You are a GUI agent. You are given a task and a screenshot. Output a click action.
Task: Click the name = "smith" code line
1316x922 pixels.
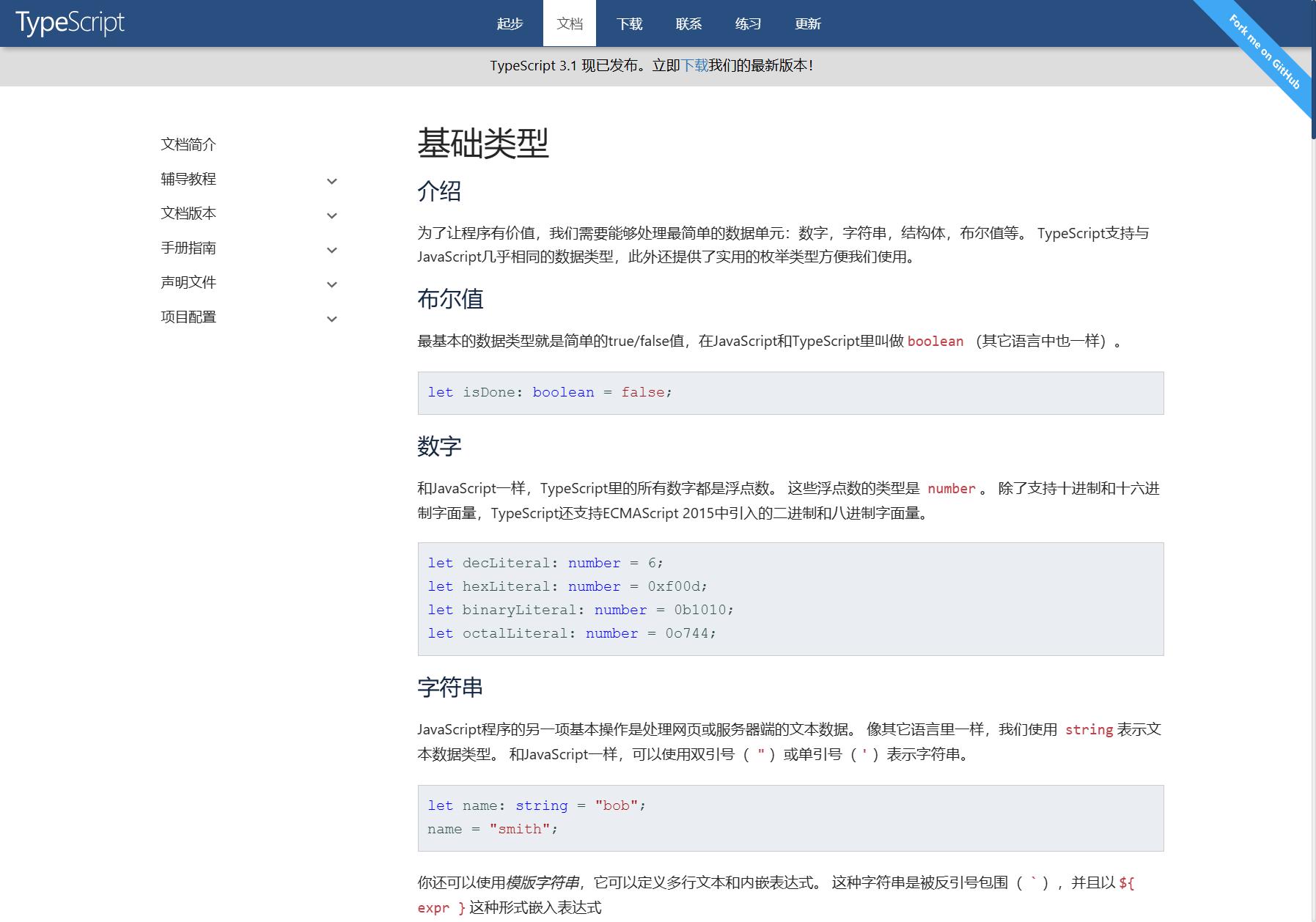pos(493,829)
